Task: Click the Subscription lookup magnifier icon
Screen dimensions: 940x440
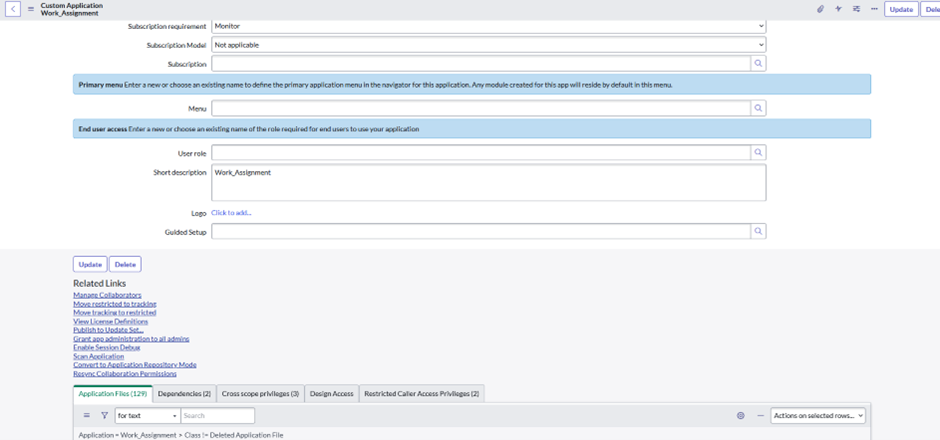Action: click(759, 63)
